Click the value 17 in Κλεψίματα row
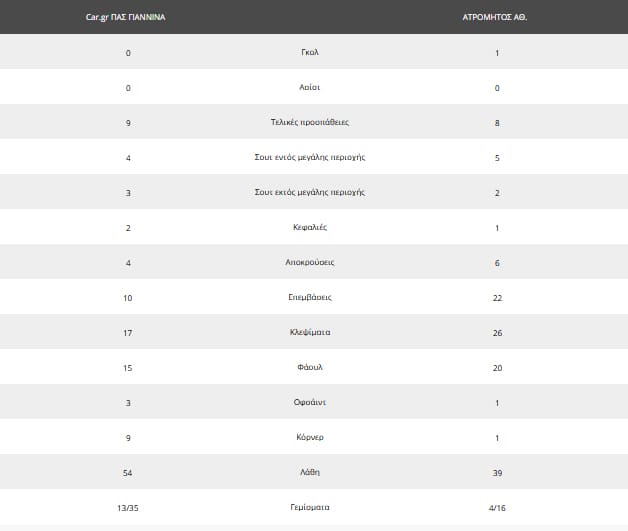Viewport: 628px width, 531px height. coord(128,332)
